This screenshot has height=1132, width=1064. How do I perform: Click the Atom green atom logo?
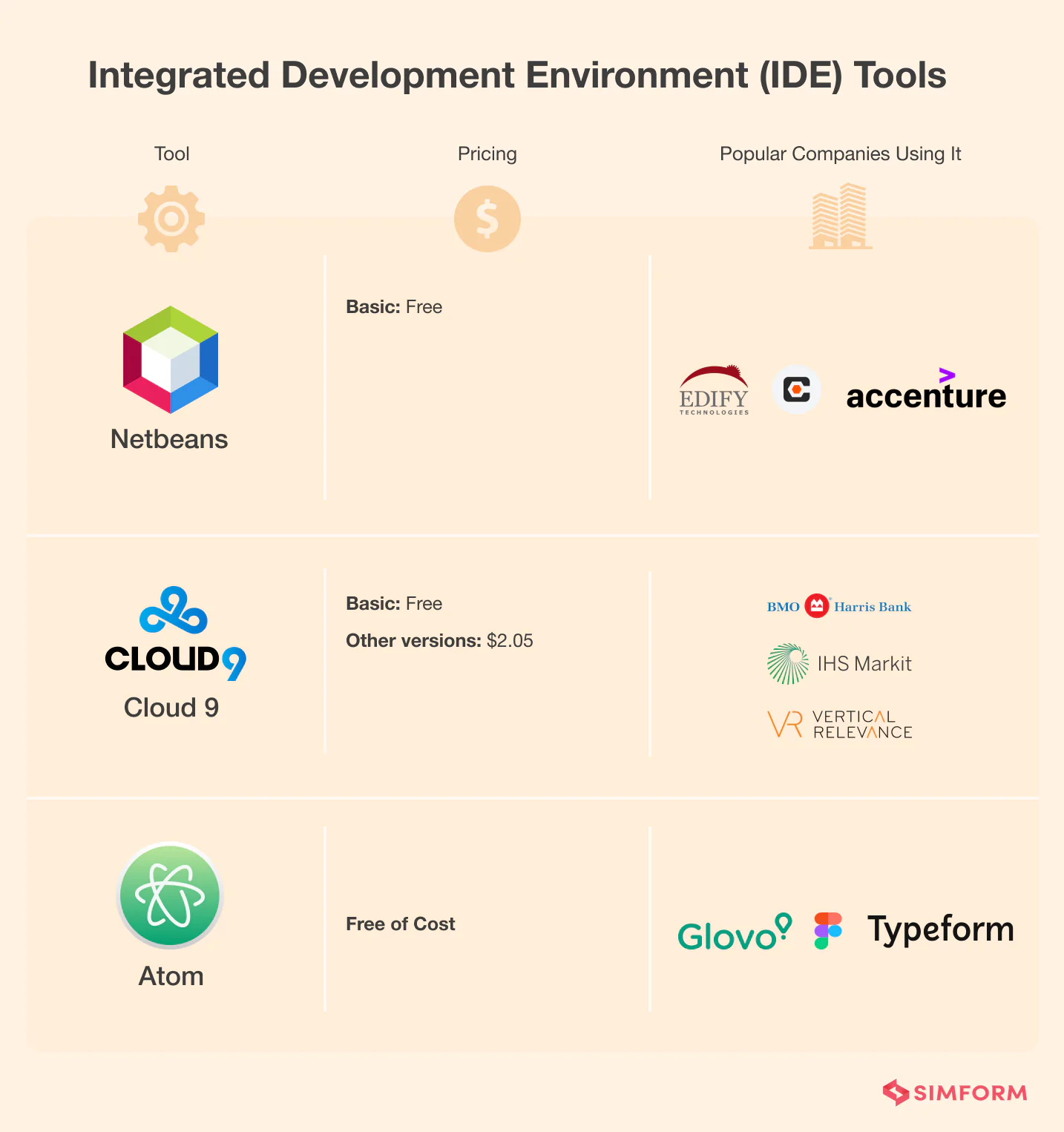[170, 895]
